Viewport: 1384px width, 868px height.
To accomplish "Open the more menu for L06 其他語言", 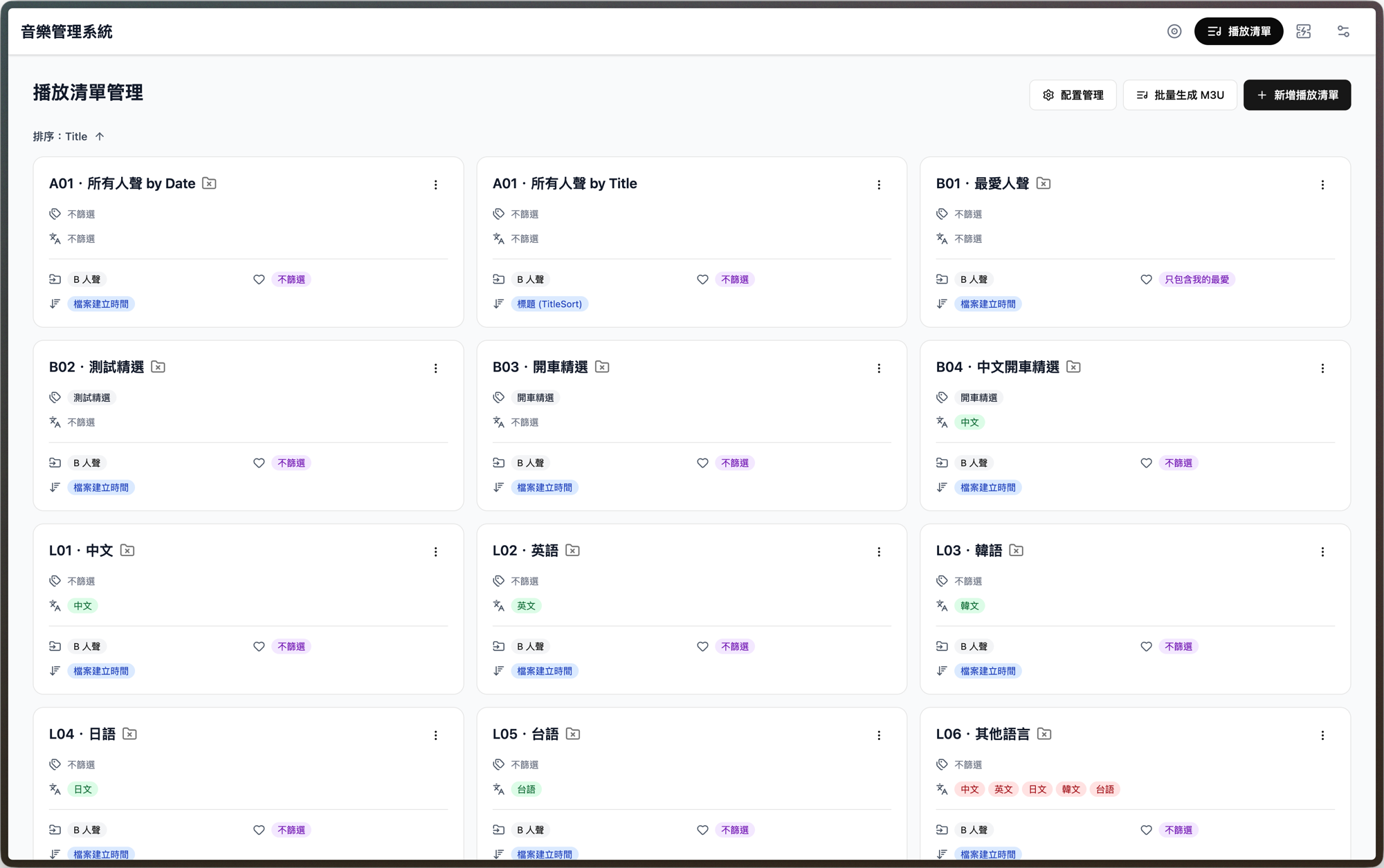I will pos(1322,735).
